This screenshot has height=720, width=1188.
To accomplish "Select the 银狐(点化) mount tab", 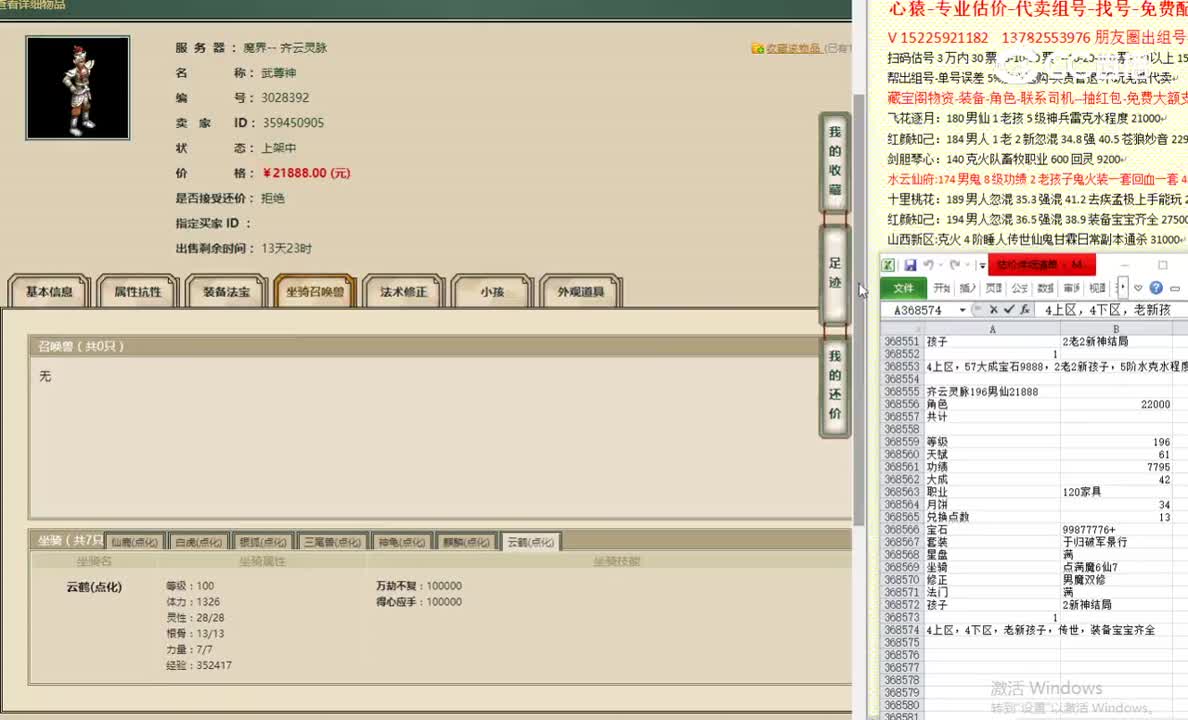I will coord(263,542).
